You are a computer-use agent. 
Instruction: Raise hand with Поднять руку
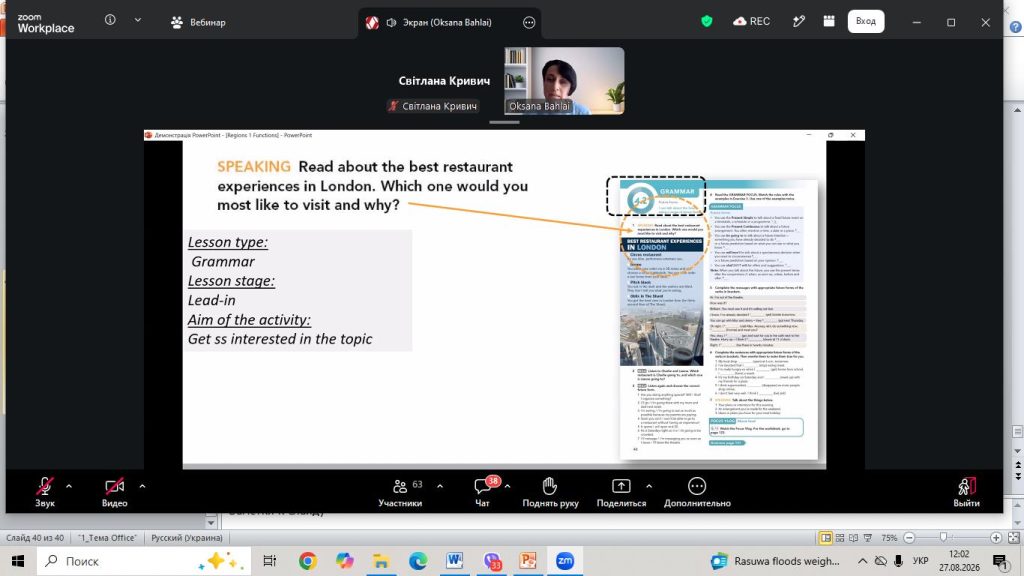click(x=550, y=492)
